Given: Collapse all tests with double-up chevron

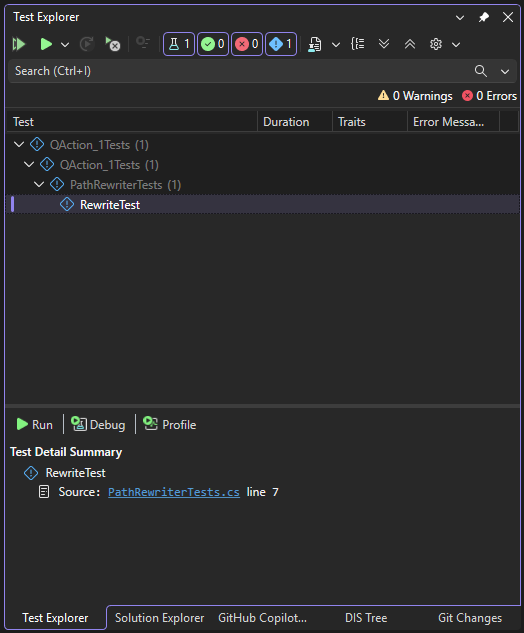Looking at the screenshot, I should tap(410, 44).
